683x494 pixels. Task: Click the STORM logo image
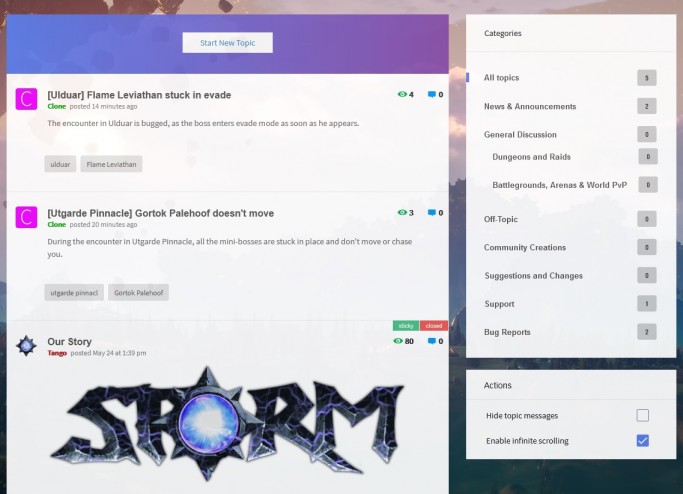point(227,423)
